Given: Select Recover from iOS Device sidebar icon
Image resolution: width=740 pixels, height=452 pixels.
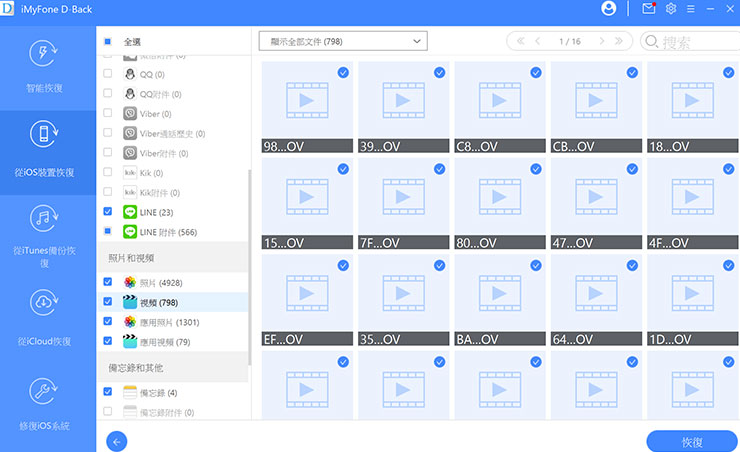Looking at the screenshot, I should (43, 134).
